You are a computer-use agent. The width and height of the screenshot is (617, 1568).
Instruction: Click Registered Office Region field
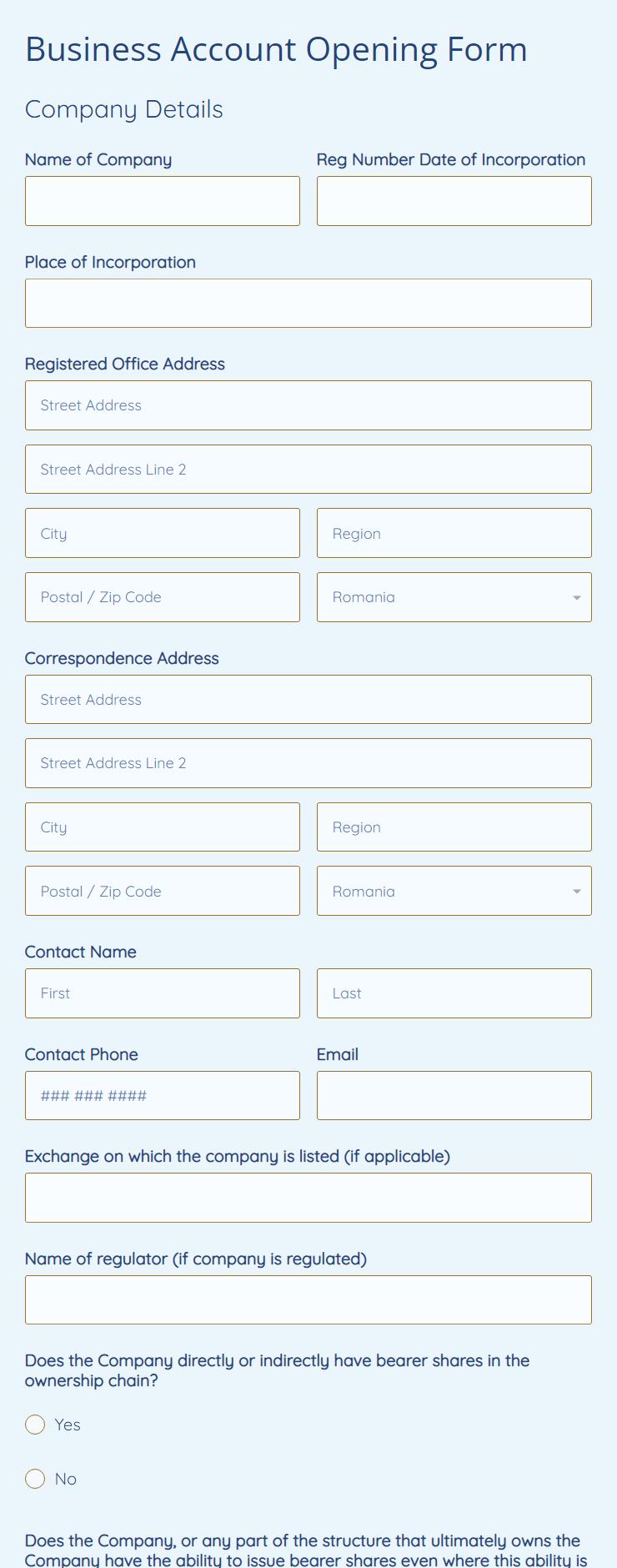point(454,534)
